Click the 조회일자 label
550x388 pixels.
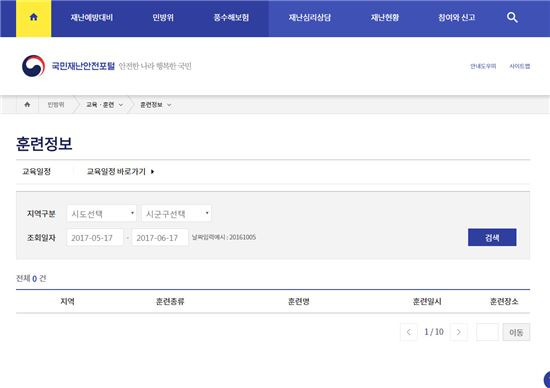pyautogui.click(x=41, y=238)
